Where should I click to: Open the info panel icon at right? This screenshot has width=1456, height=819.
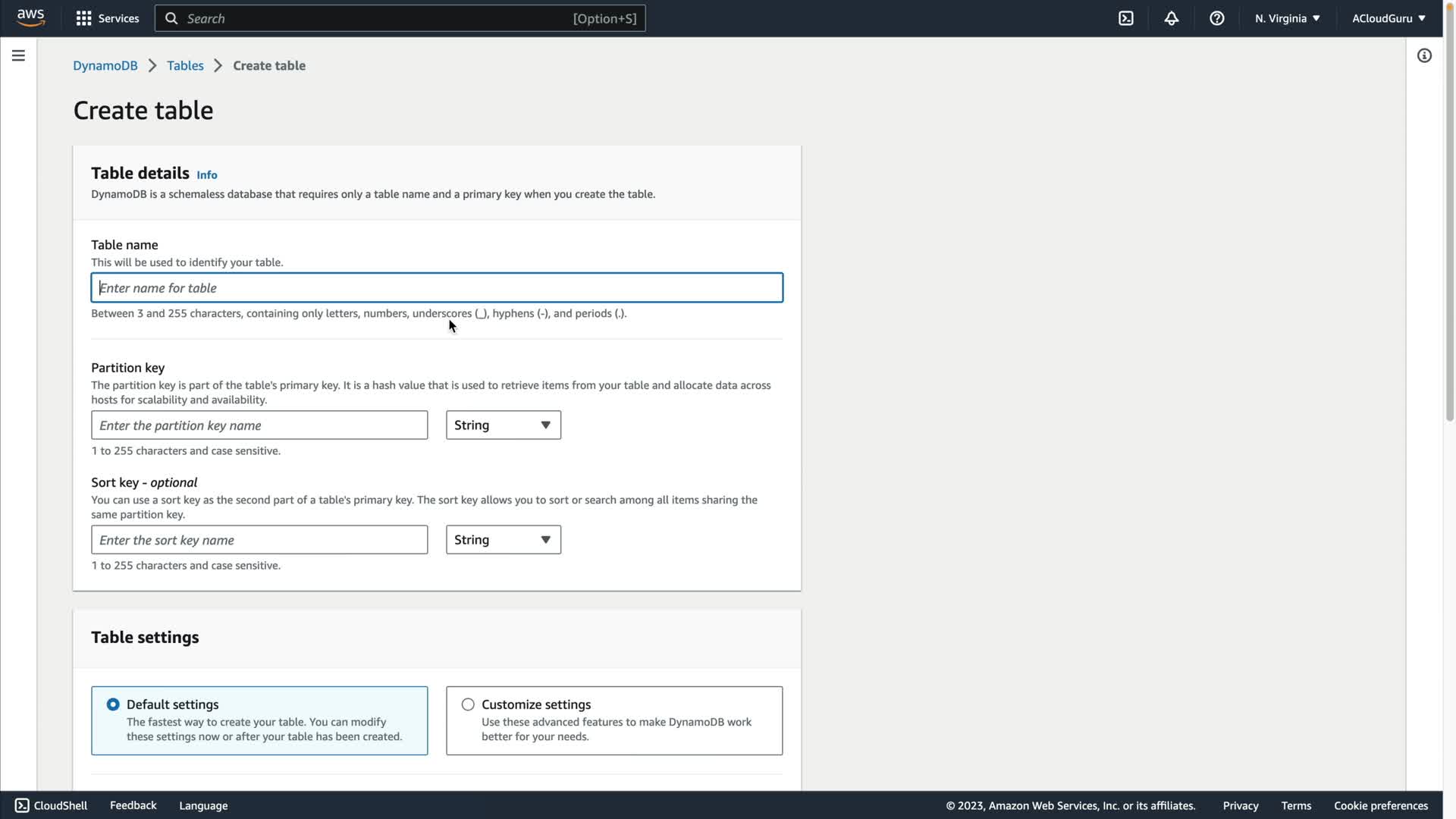pyautogui.click(x=1424, y=55)
